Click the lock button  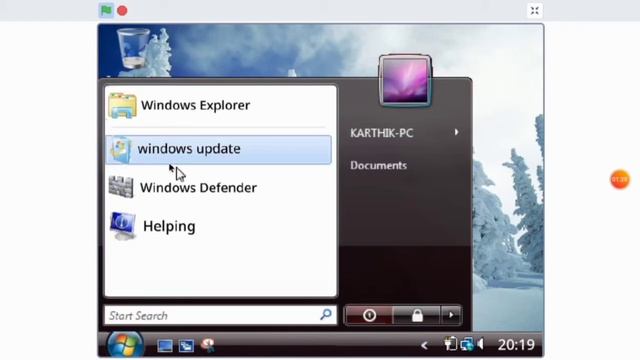416,315
